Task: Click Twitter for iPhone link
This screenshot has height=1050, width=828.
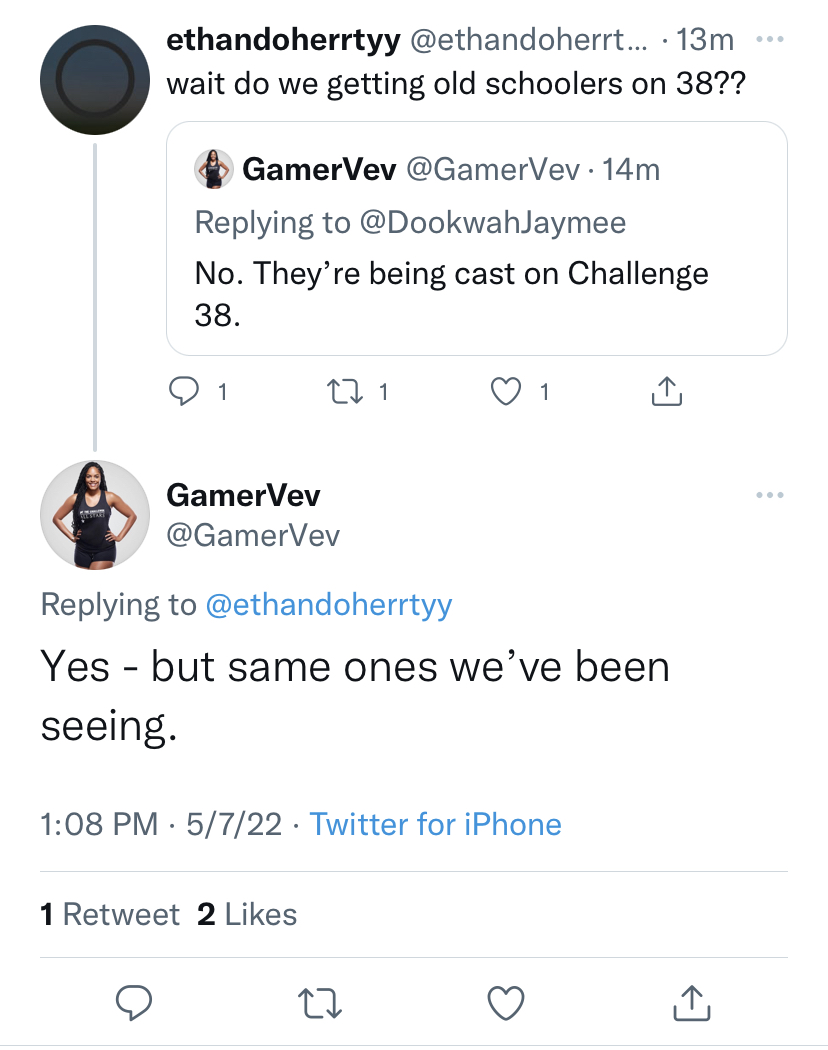Action: (435, 824)
